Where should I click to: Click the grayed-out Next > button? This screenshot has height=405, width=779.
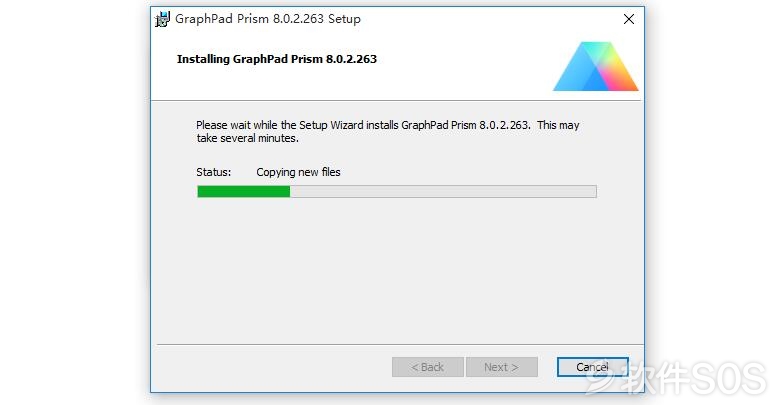tap(501, 367)
